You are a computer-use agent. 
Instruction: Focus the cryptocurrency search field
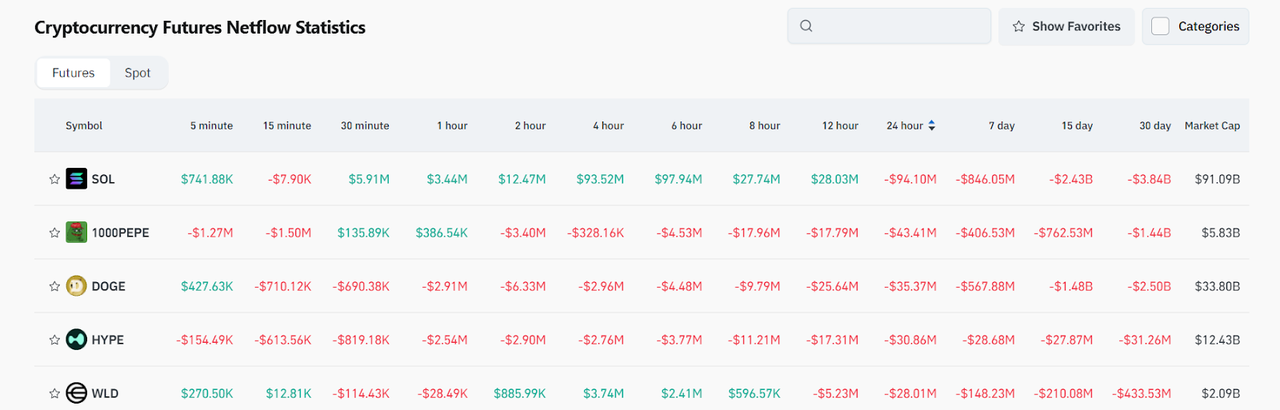[900, 27]
